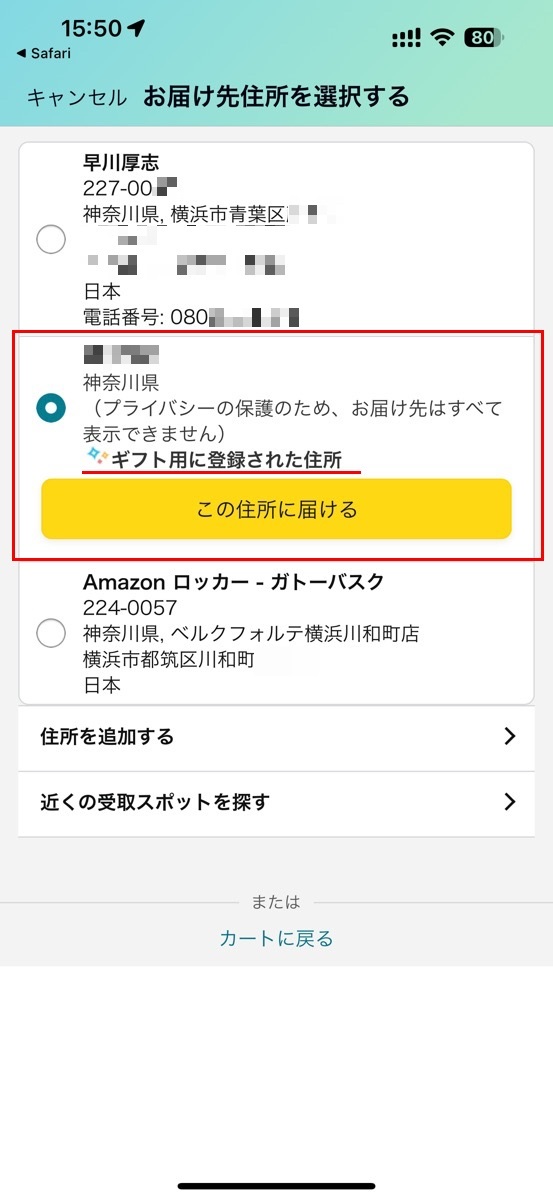
Task: Select the gift-registered 神奈川県 address radio button
Action: [x=50, y=408]
